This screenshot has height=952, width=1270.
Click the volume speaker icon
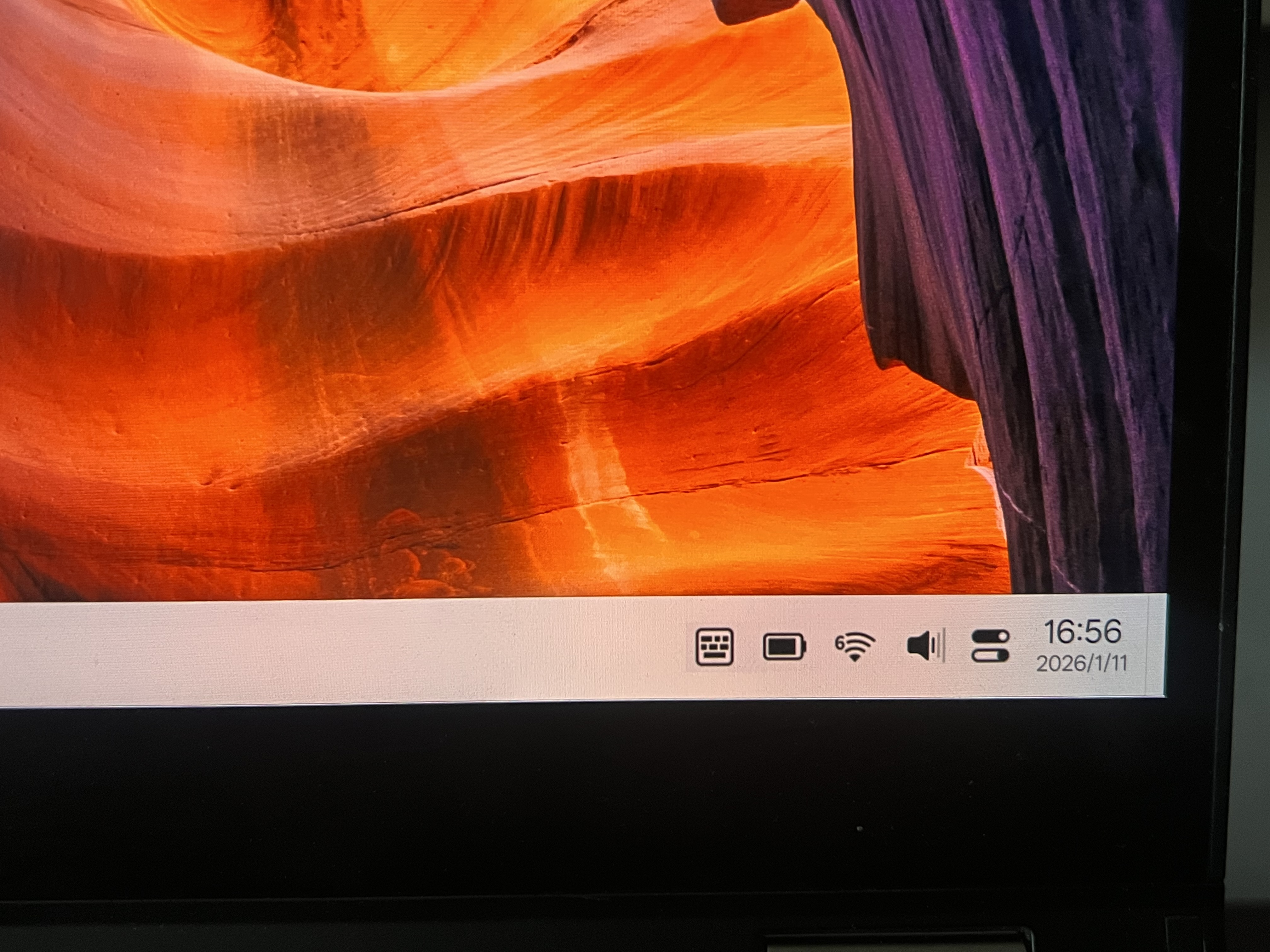click(x=925, y=646)
